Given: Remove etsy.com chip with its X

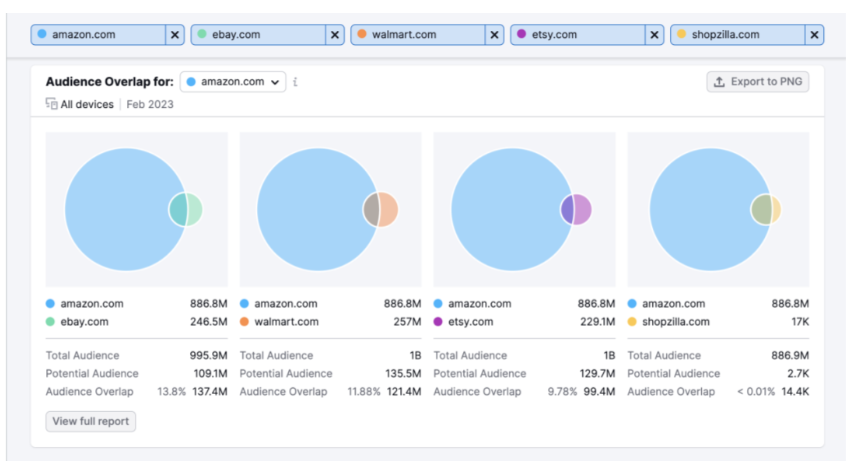Looking at the screenshot, I should click(654, 35).
